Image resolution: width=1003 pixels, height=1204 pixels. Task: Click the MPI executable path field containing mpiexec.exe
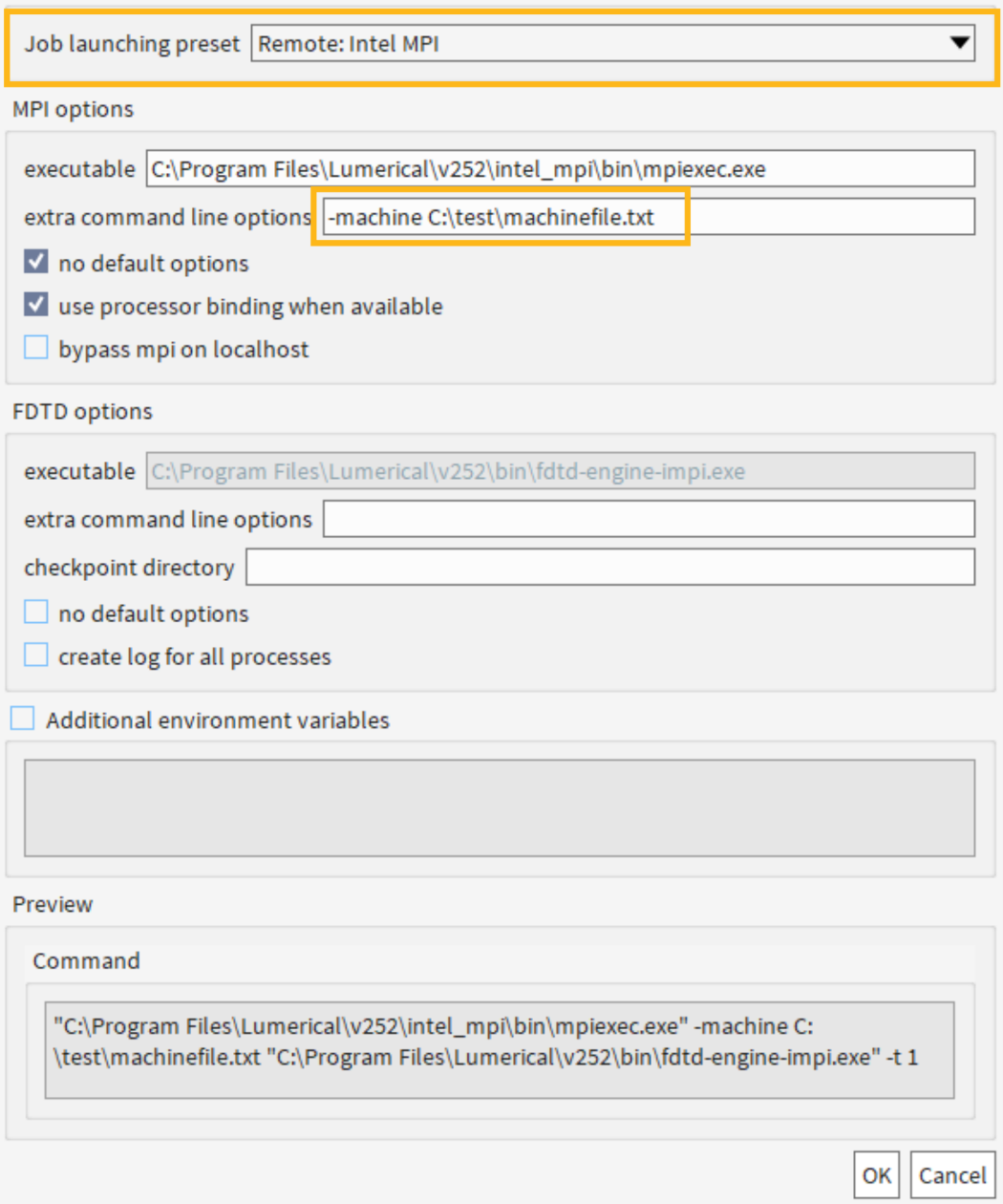pyautogui.click(x=561, y=169)
